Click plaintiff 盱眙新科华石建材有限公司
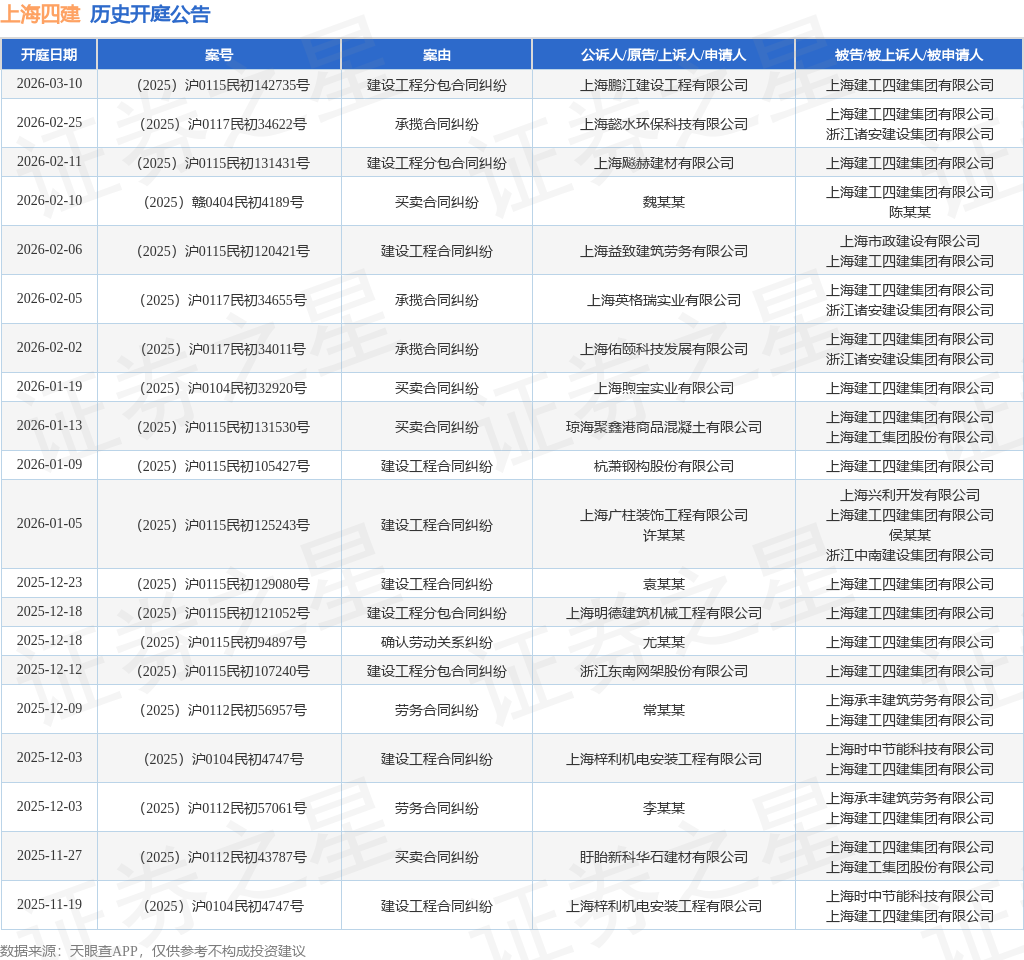This screenshot has height=960, width=1024. pos(664,857)
